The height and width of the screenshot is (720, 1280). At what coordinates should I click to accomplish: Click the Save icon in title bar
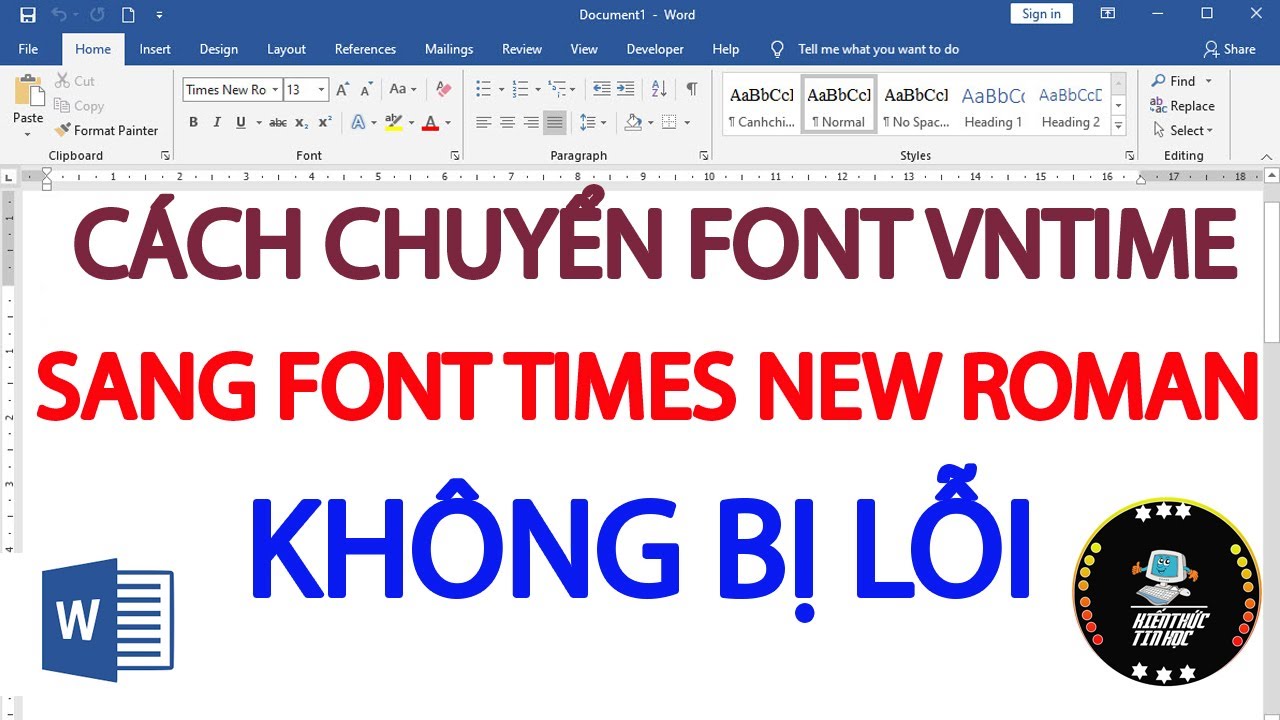click(28, 15)
